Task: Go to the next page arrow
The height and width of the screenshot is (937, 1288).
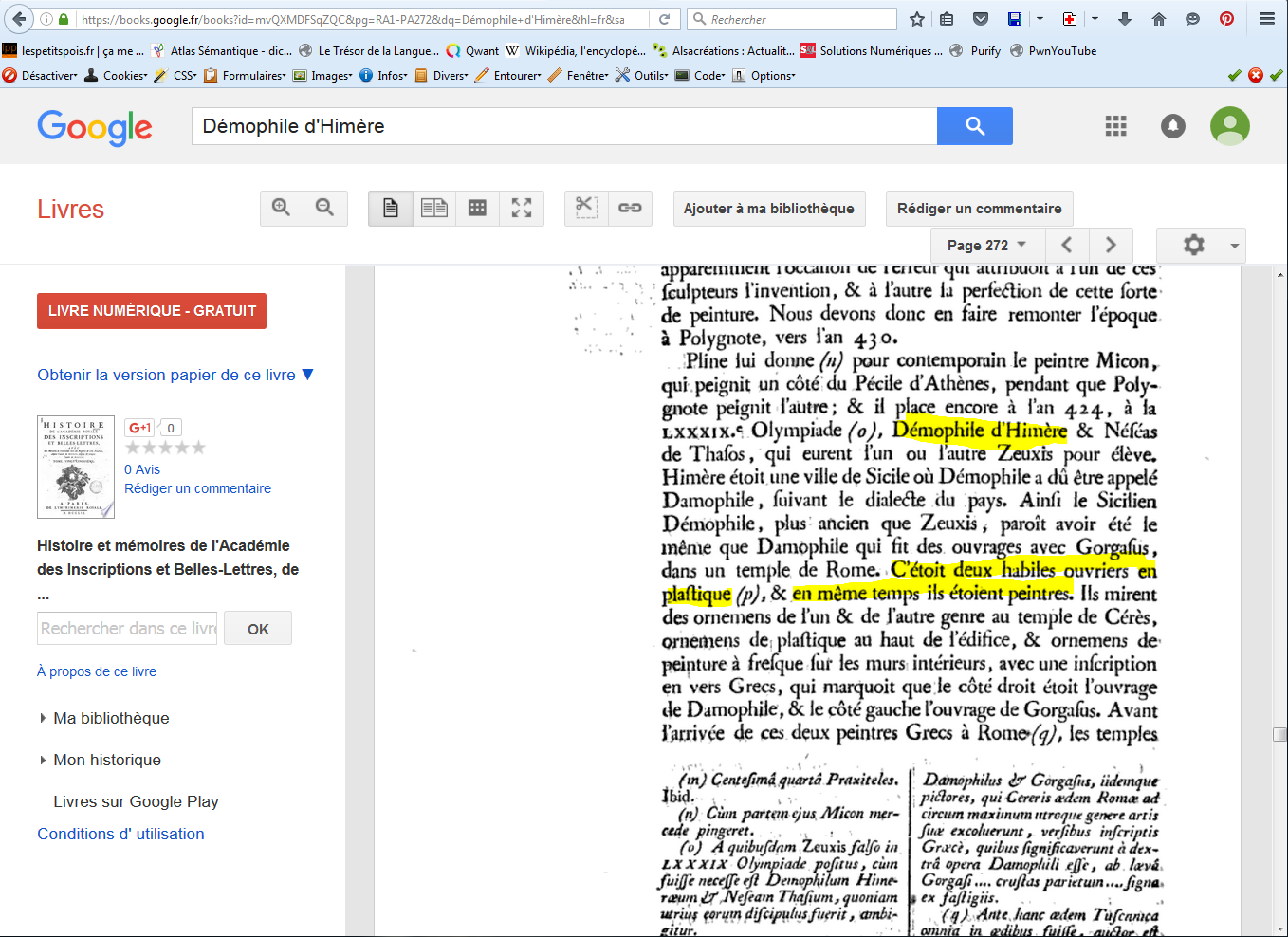Action: 1111,245
